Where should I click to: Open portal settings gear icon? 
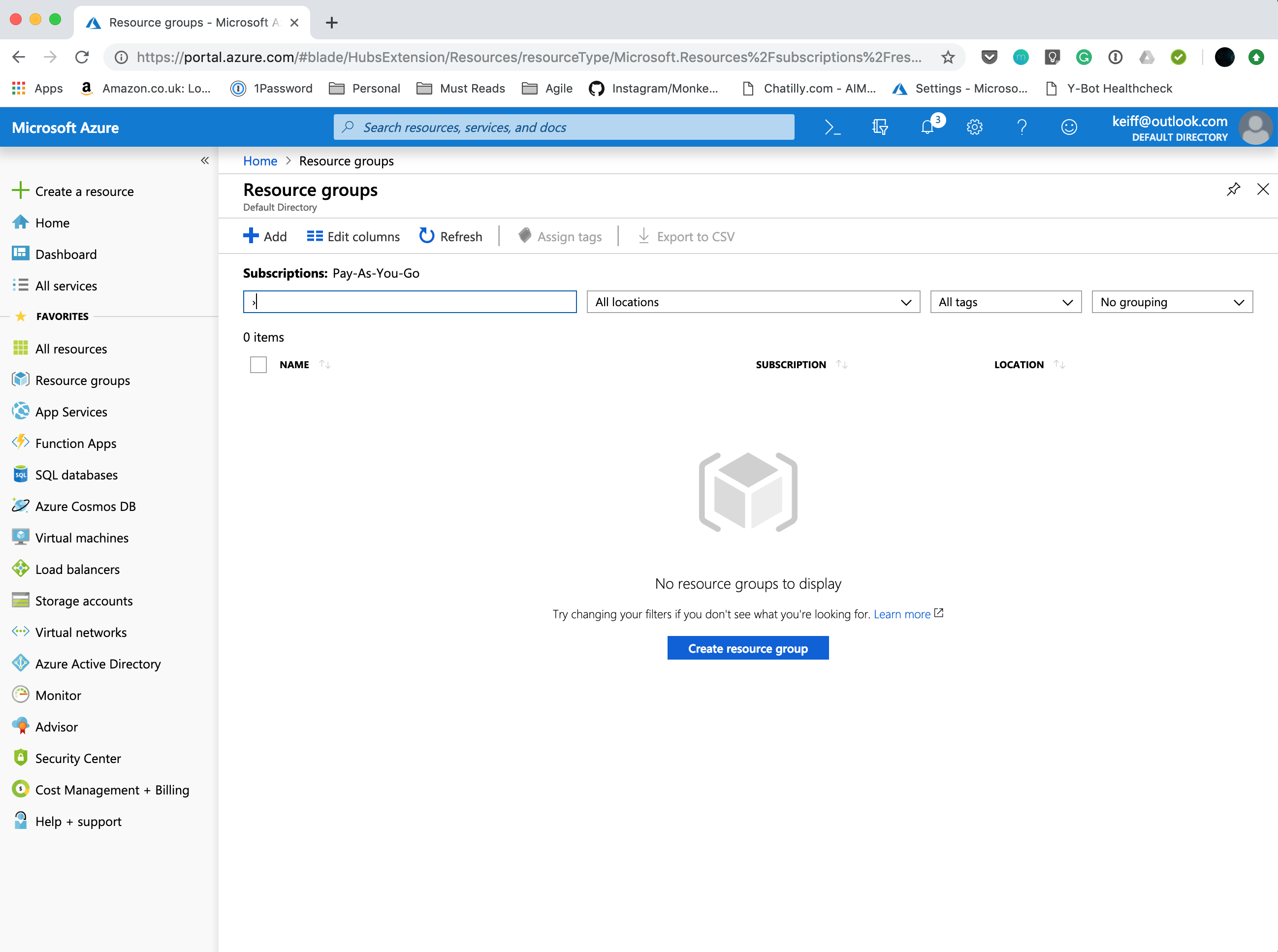click(x=974, y=127)
